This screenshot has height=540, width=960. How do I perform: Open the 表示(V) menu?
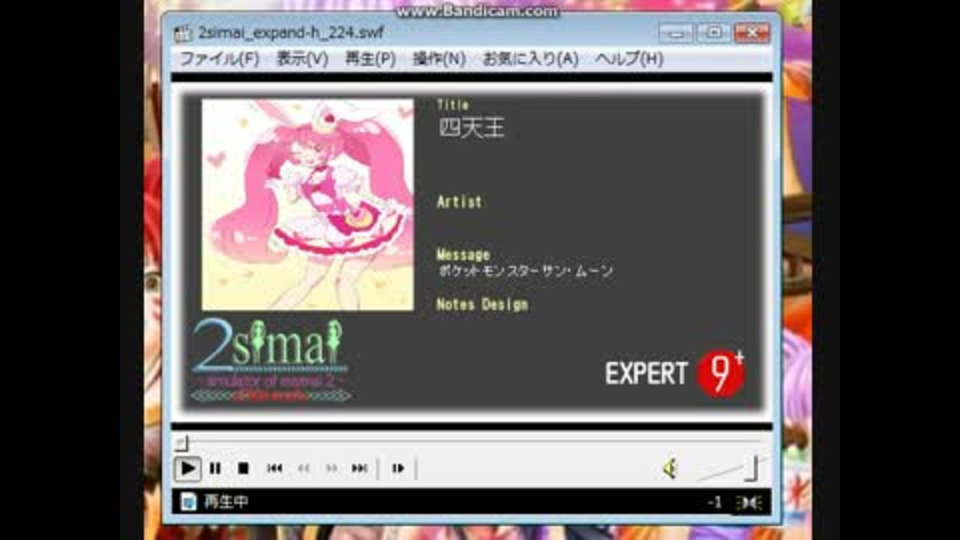coord(302,59)
